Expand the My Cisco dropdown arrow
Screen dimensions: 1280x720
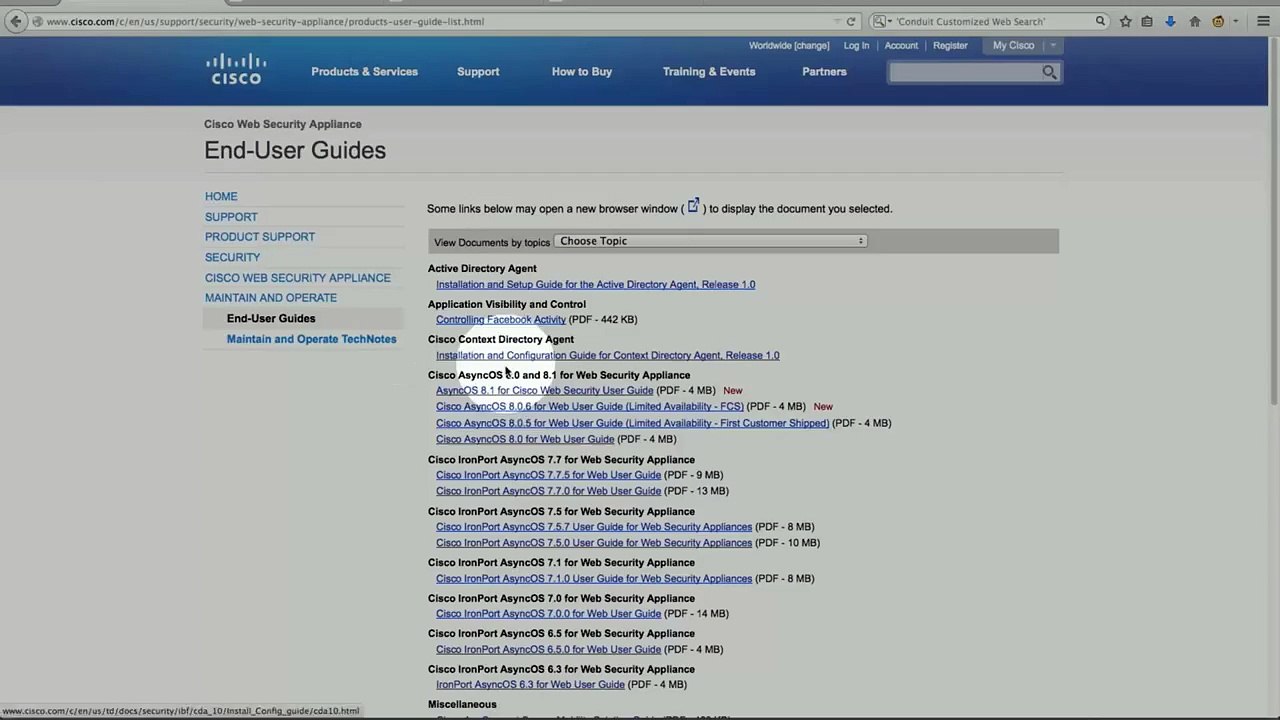pos(1053,46)
